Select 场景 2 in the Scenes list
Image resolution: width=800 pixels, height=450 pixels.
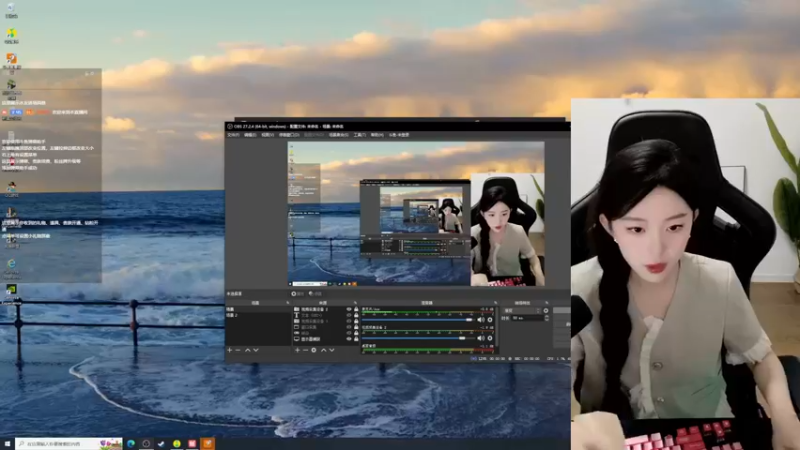258,315
